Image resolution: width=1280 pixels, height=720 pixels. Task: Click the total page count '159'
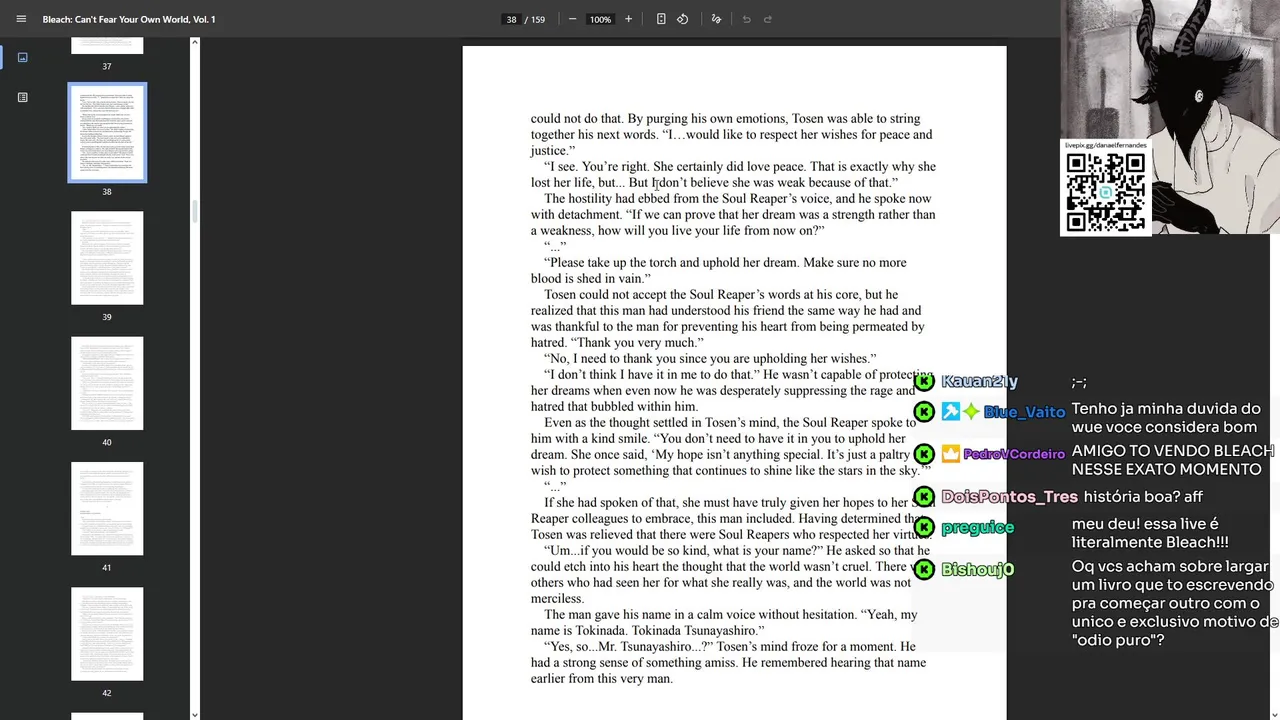[538, 19]
